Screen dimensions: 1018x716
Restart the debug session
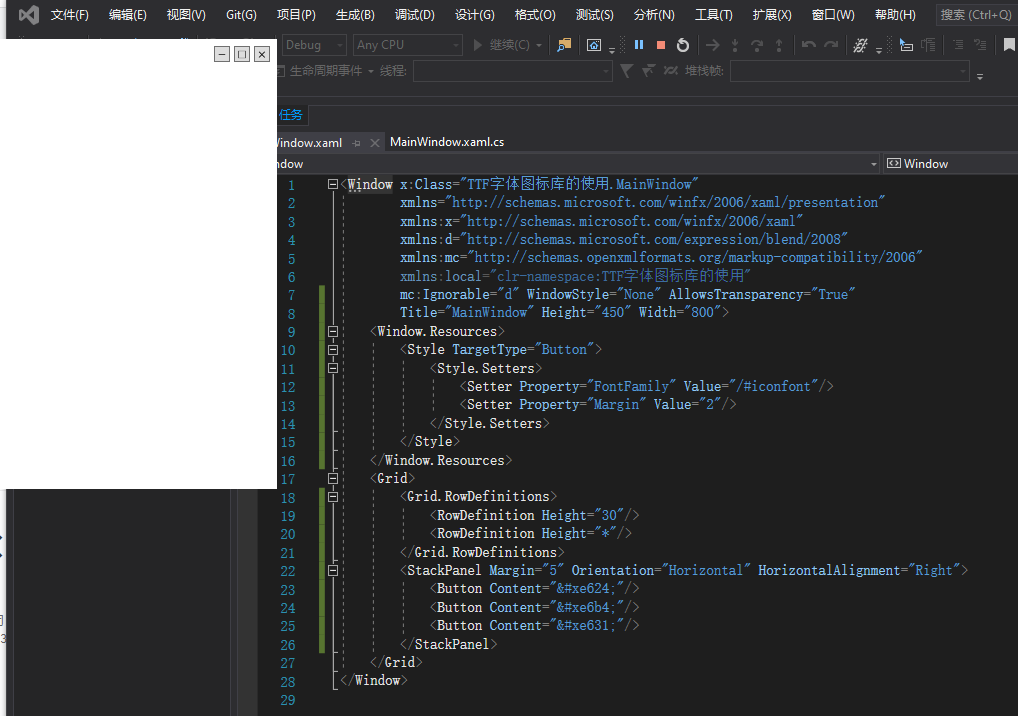(x=682, y=45)
